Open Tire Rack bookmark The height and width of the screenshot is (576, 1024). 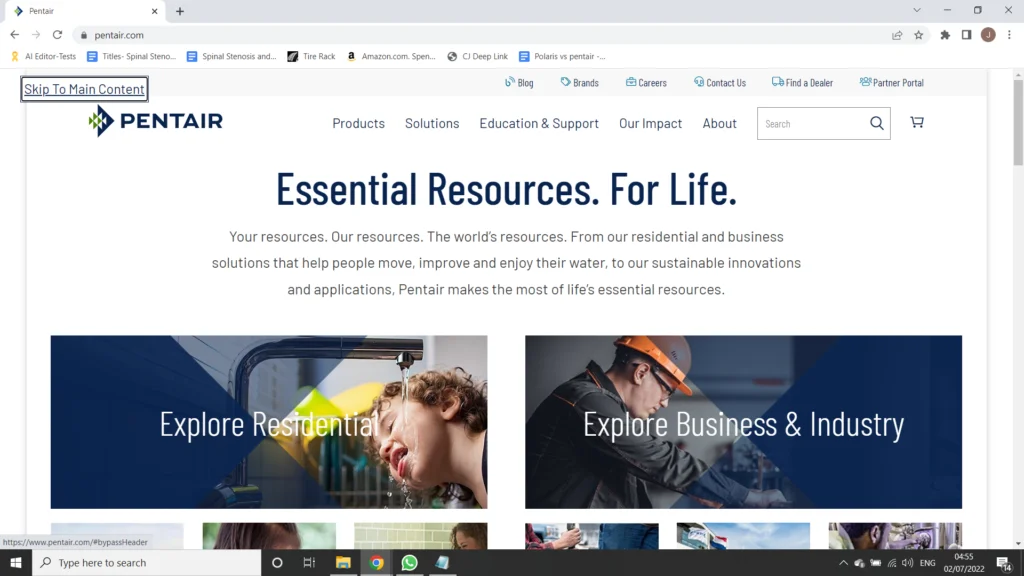(x=312, y=56)
